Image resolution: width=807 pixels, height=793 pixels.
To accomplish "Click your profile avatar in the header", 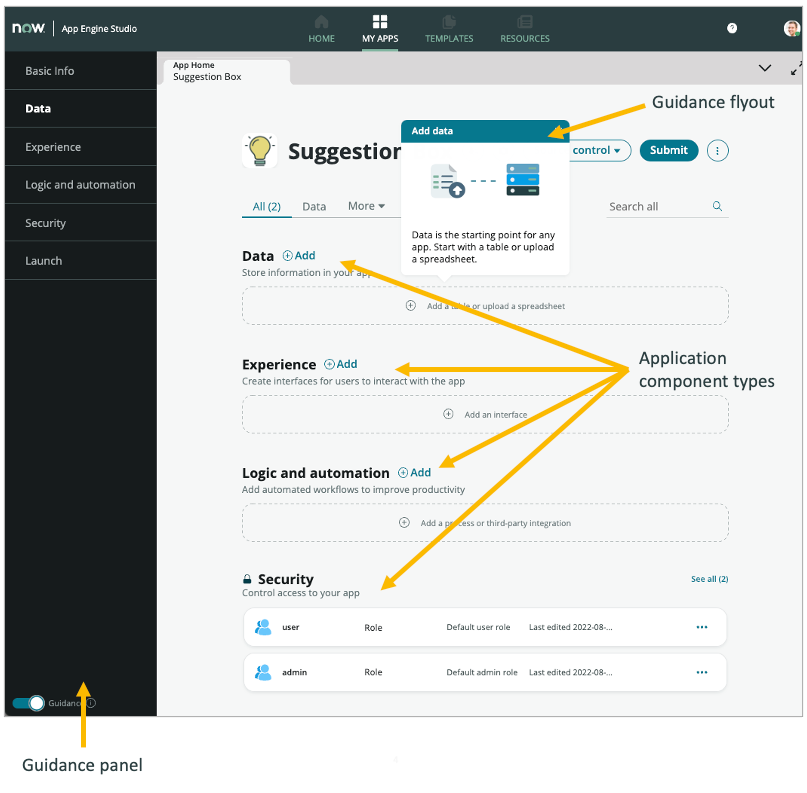I will pyautogui.click(x=791, y=28).
